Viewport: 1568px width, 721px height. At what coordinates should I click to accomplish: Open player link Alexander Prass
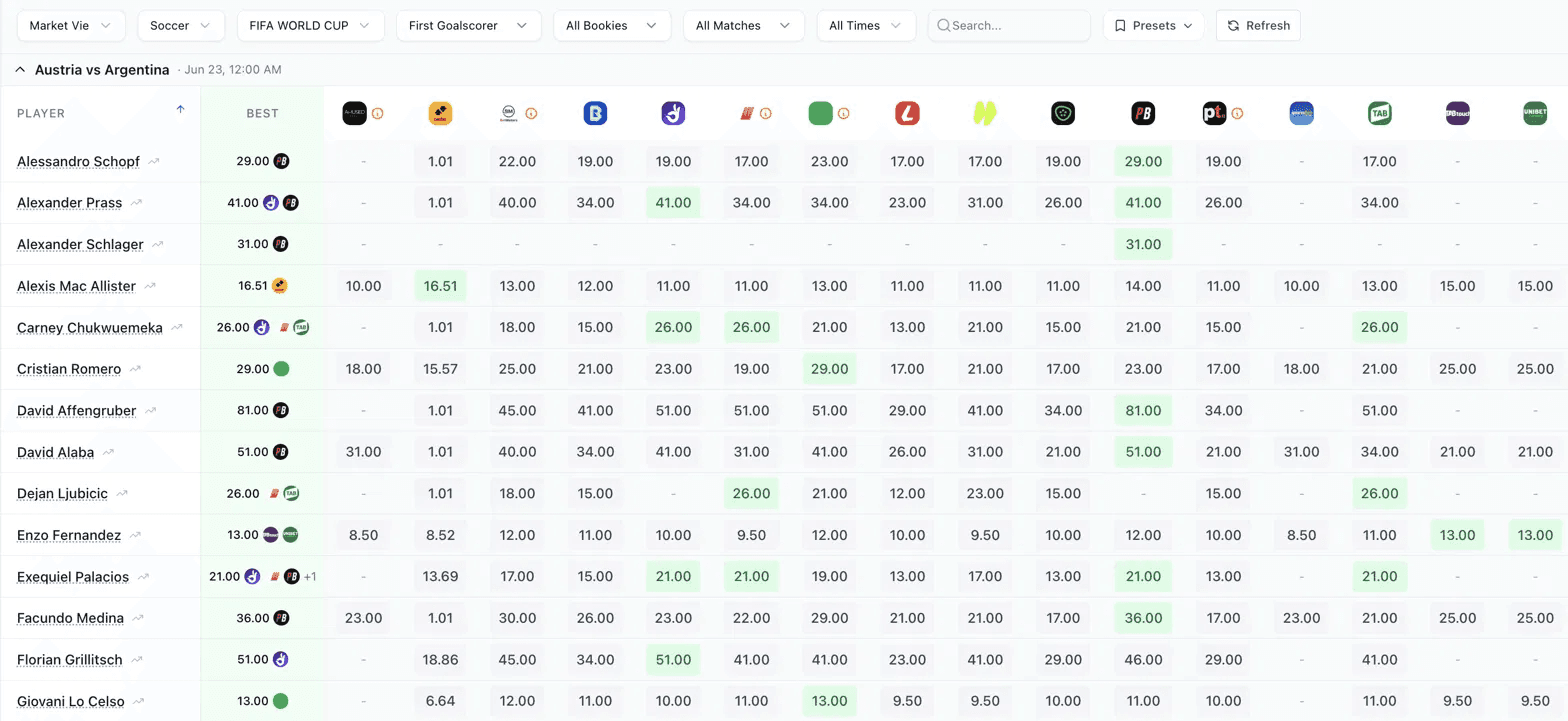point(69,203)
